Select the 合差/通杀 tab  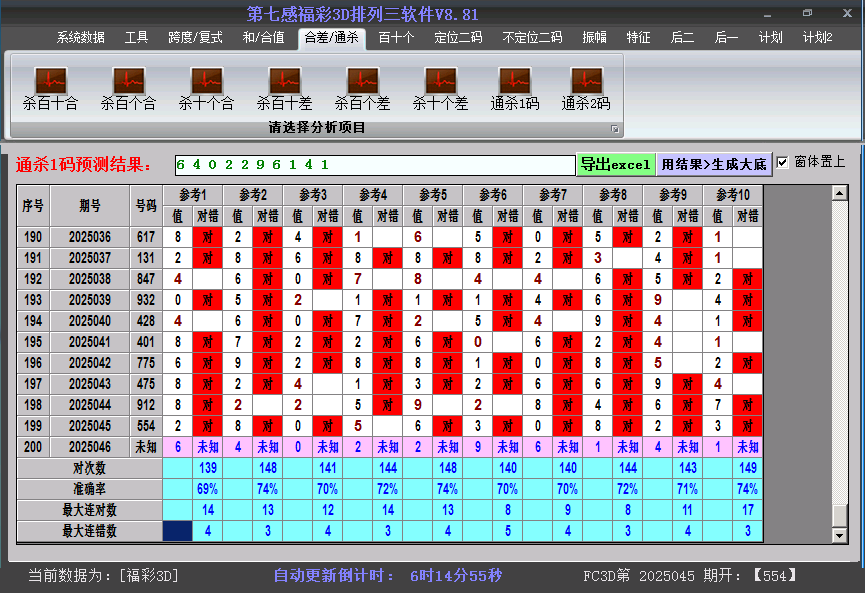(x=332, y=38)
